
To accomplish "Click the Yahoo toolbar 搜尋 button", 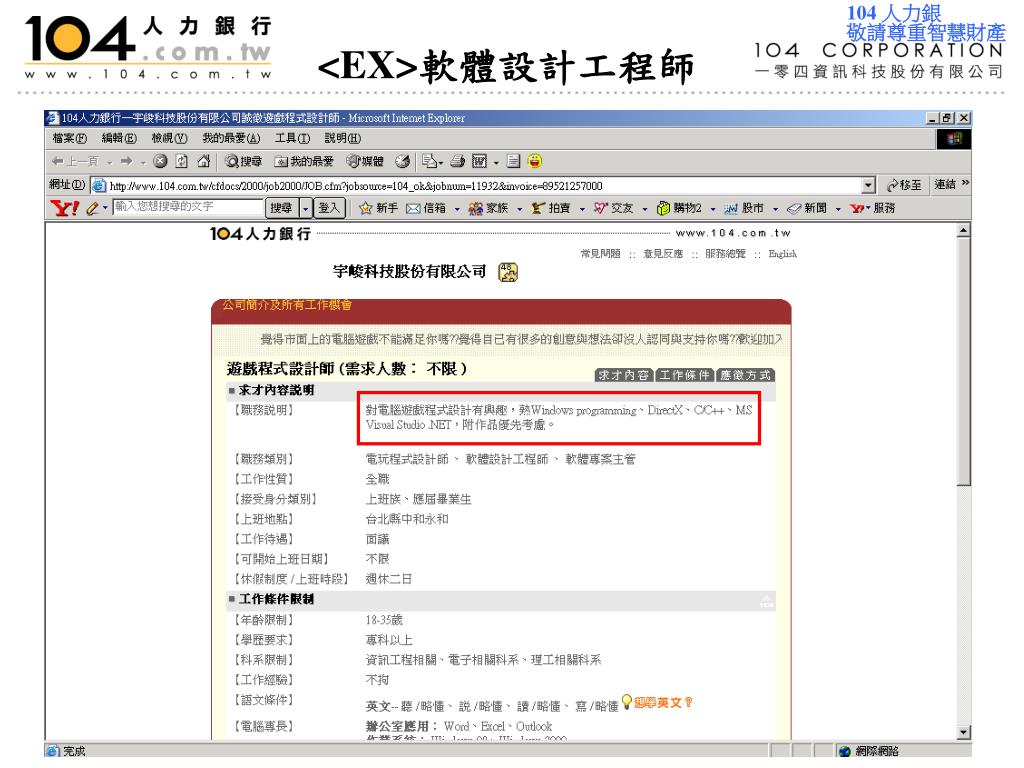I will [281, 208].
